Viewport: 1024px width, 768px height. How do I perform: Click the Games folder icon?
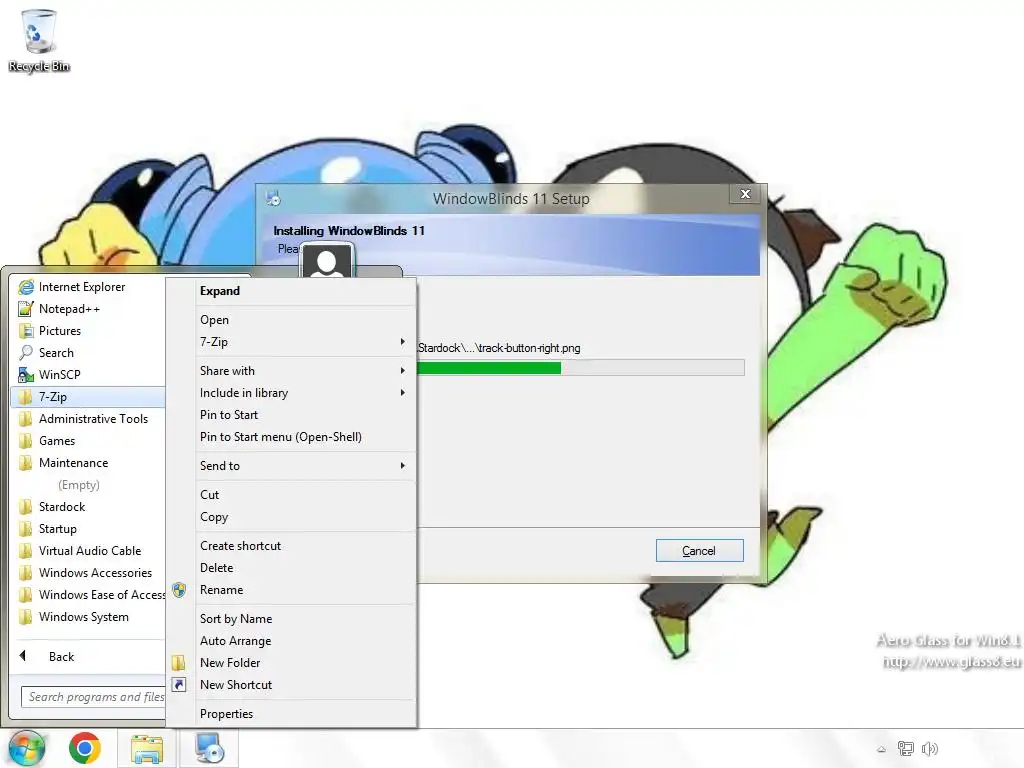tap(26, 441)
